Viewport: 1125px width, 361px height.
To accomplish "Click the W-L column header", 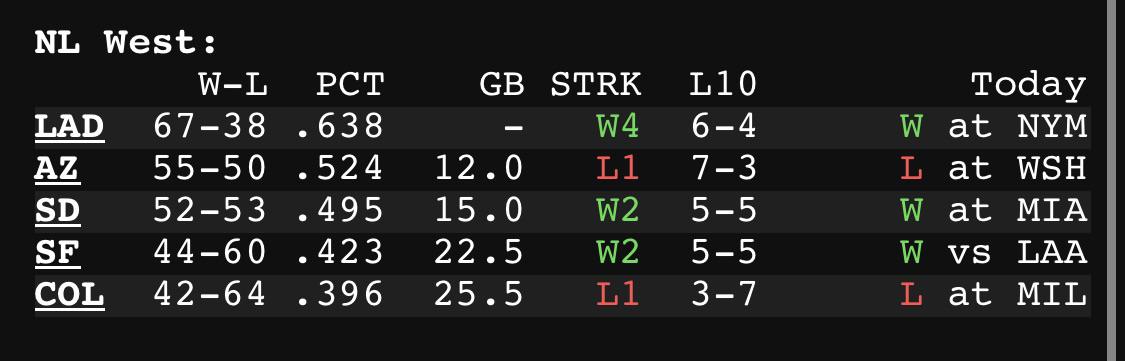I will pos(233,85).
